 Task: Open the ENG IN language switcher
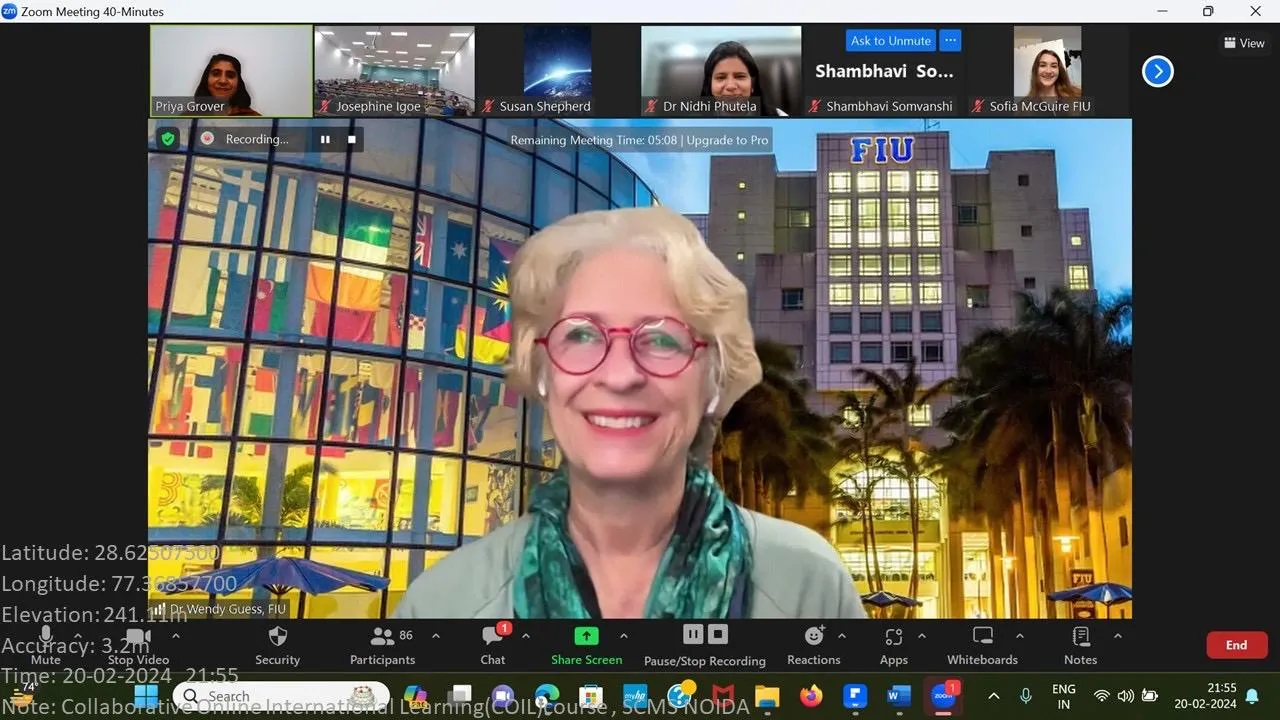pos(1064,696)
